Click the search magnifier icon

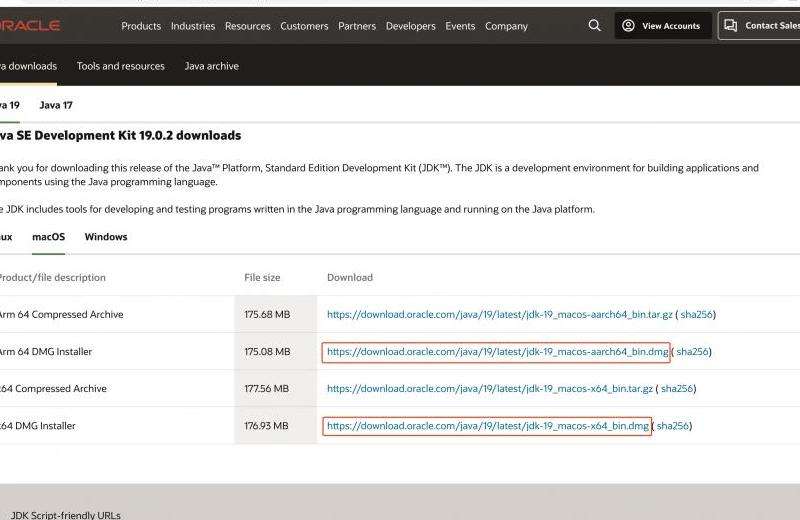point(595,26)
